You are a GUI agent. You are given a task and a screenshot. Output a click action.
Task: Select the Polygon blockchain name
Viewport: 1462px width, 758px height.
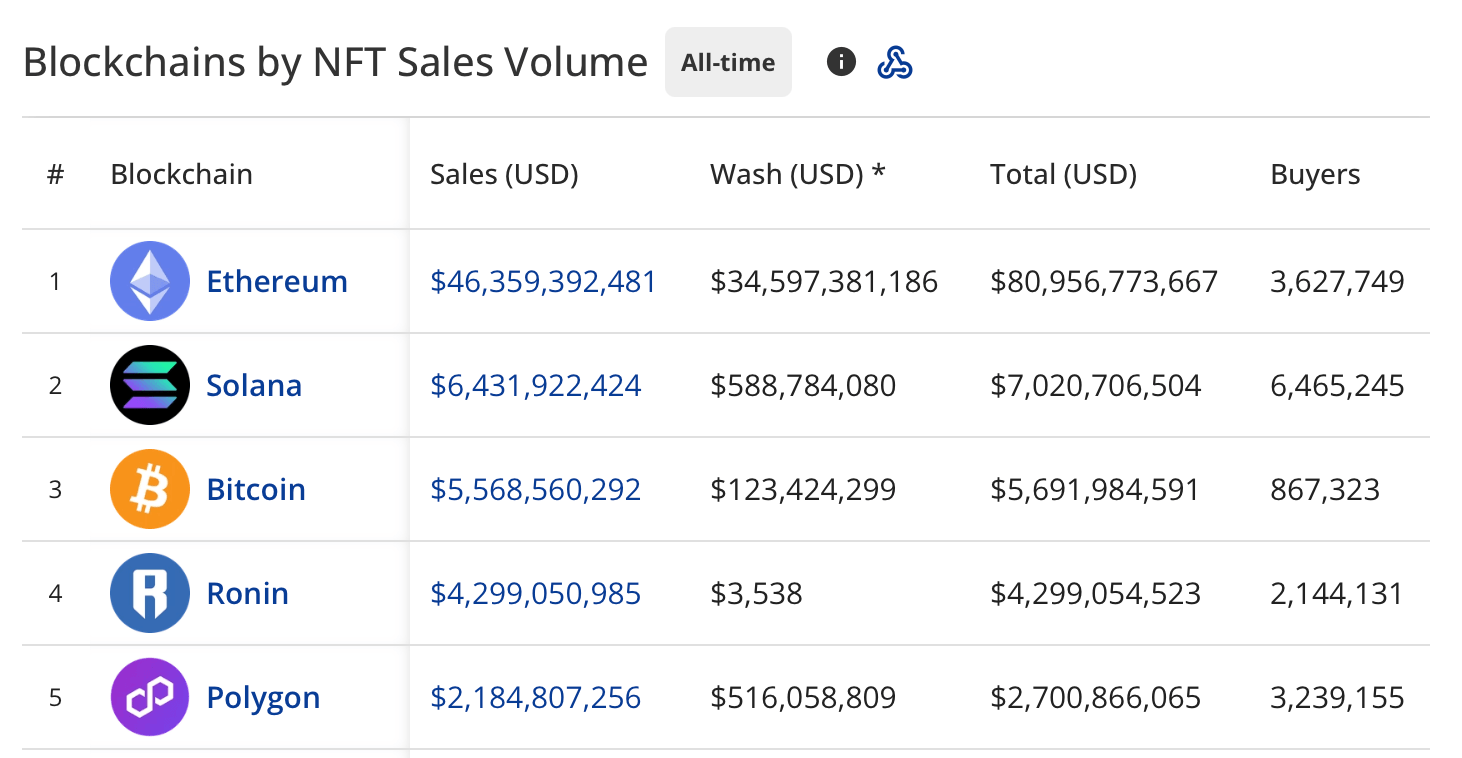tap(263, 697)
